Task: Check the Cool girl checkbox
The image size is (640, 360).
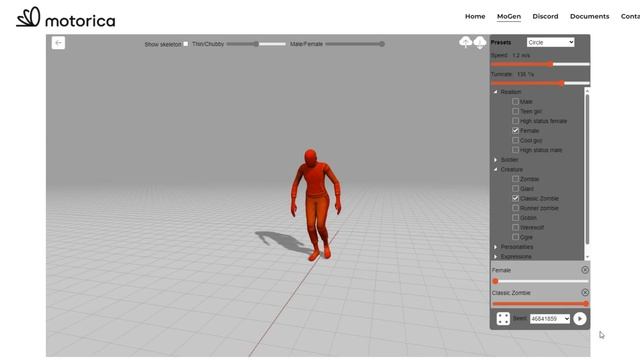Action: coord(516,140)
